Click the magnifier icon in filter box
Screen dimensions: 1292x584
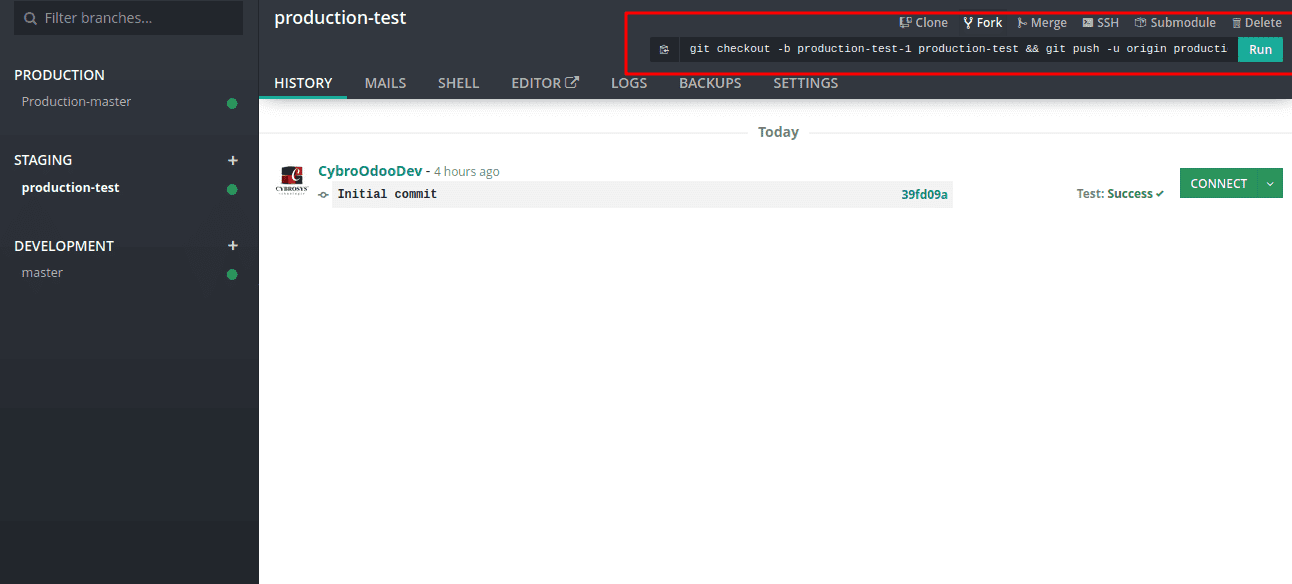[30, 18]
